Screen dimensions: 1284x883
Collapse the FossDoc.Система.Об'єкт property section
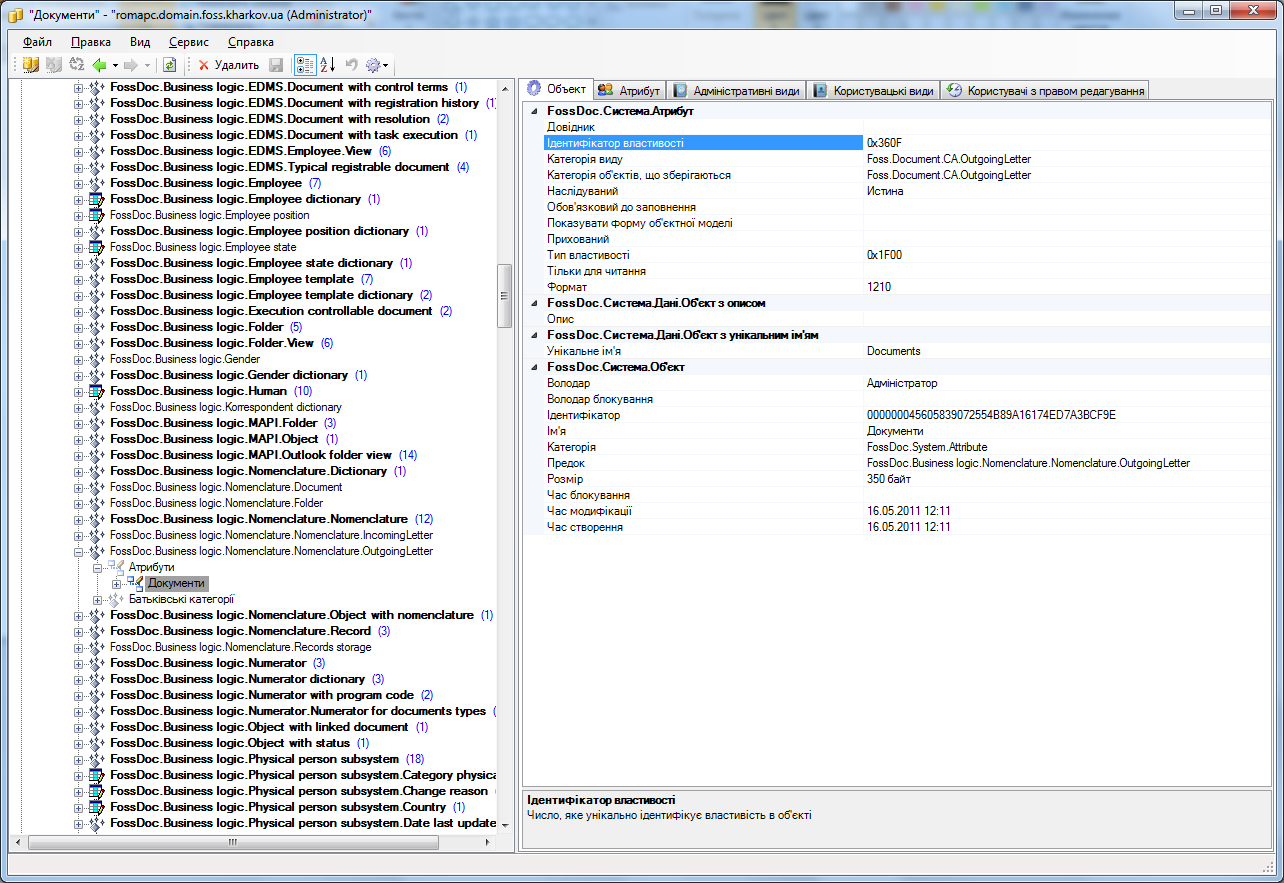tap(533, 367)
